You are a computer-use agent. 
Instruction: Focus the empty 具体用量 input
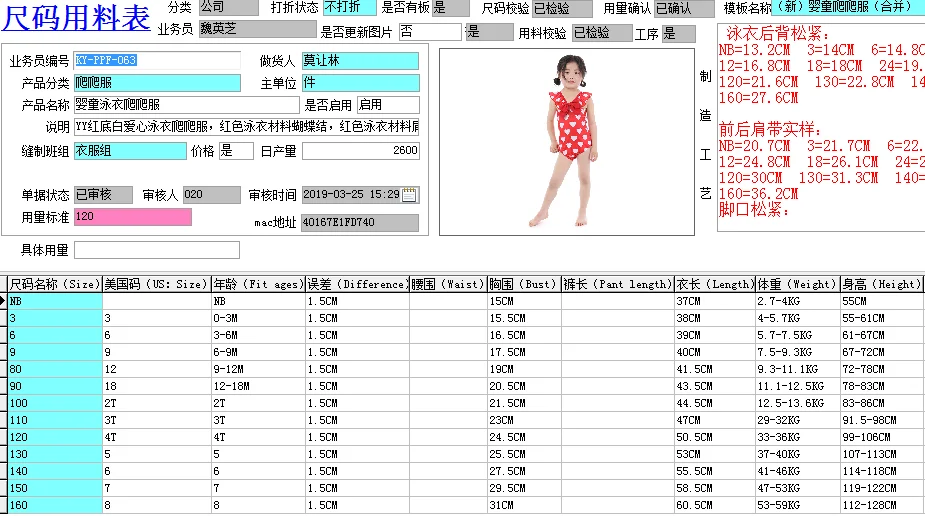(x=157, y=249)
